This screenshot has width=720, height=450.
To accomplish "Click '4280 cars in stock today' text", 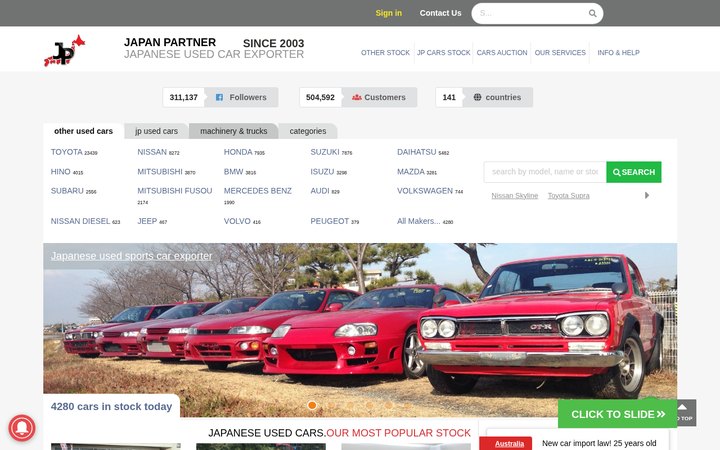I will point(112,406).
